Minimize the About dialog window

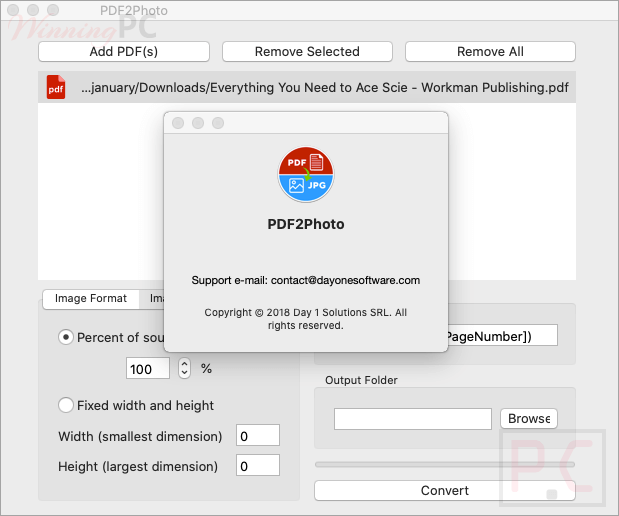(198, 123)
